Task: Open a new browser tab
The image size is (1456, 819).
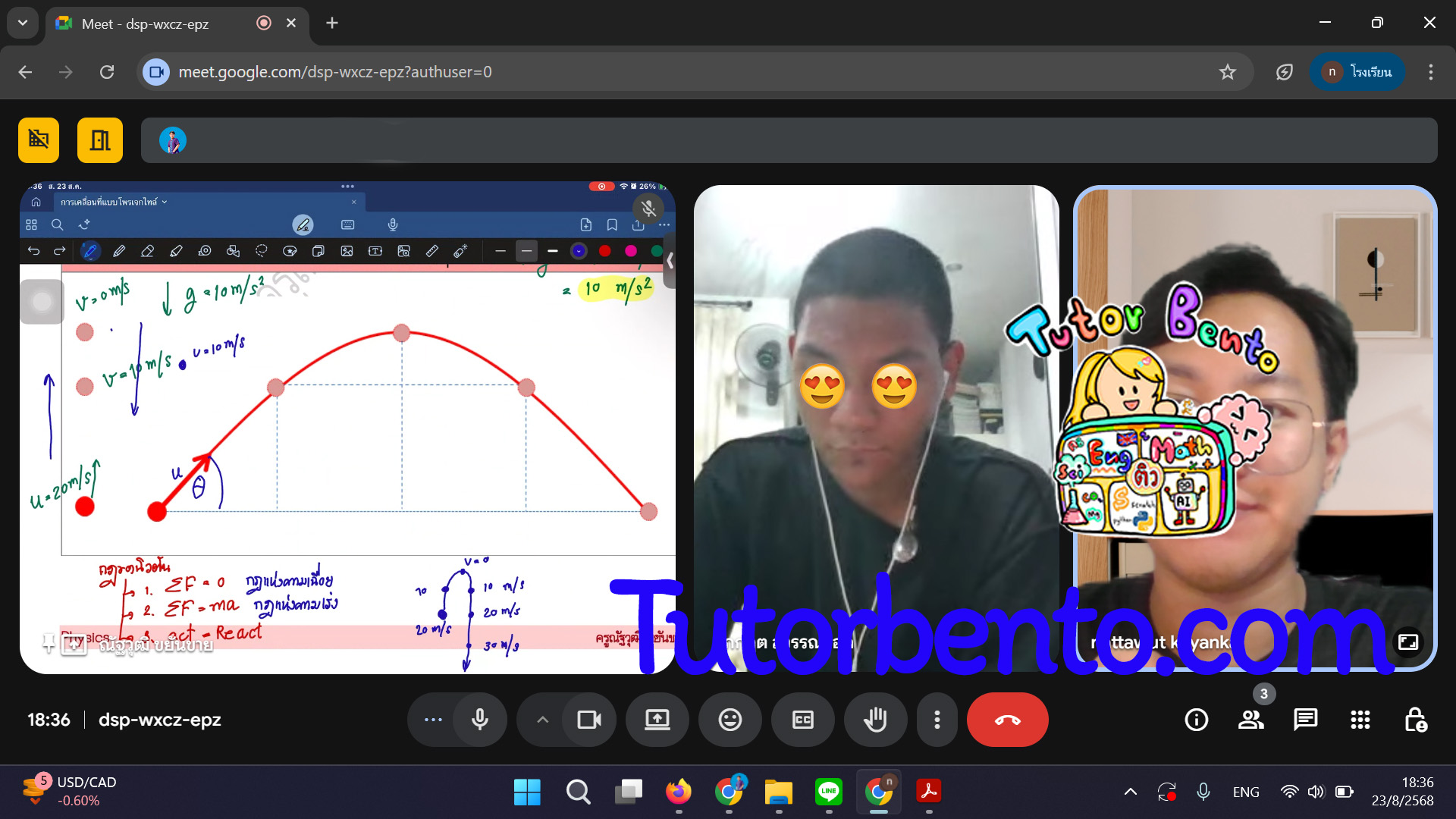Action: 332,24
